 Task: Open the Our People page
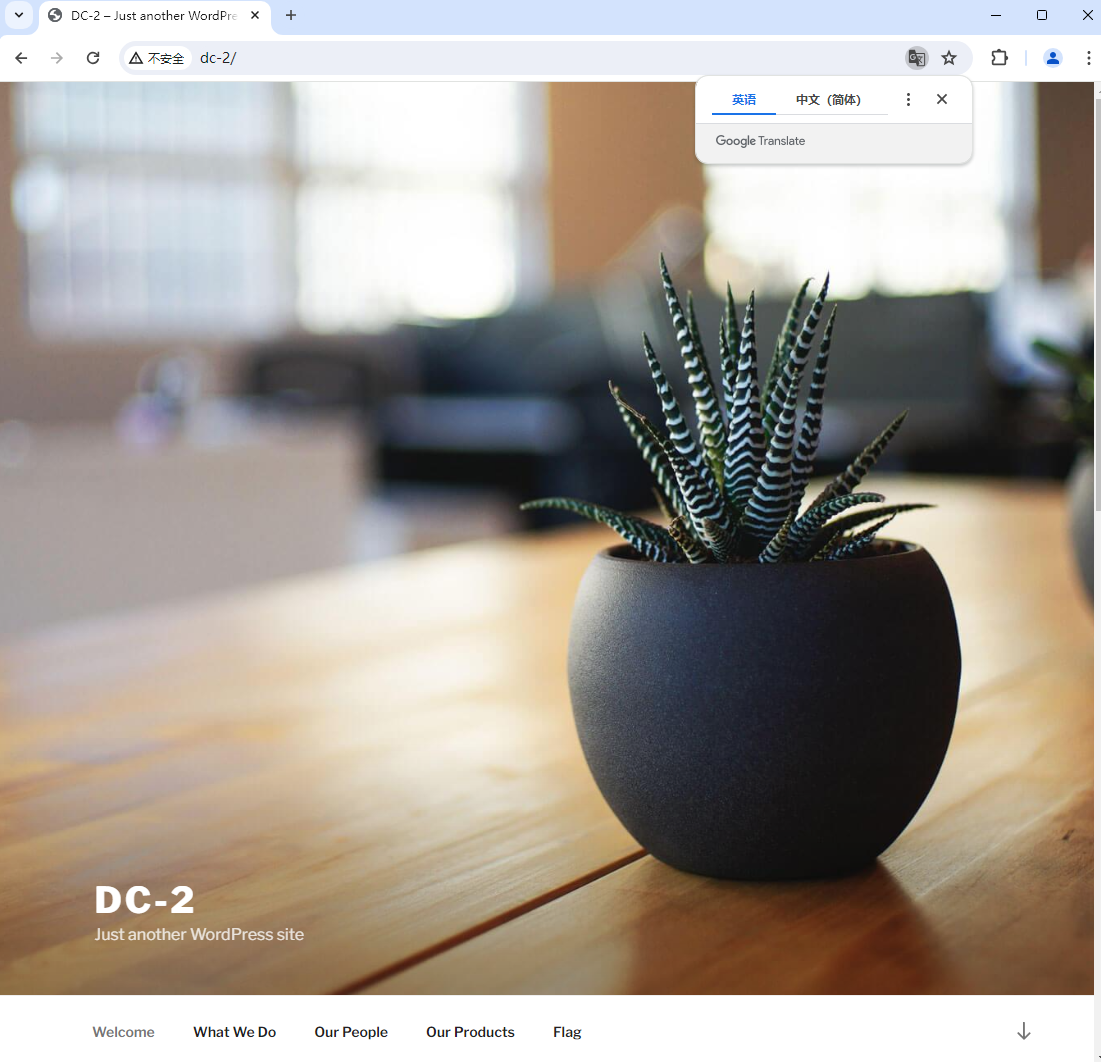(351, 1032)
